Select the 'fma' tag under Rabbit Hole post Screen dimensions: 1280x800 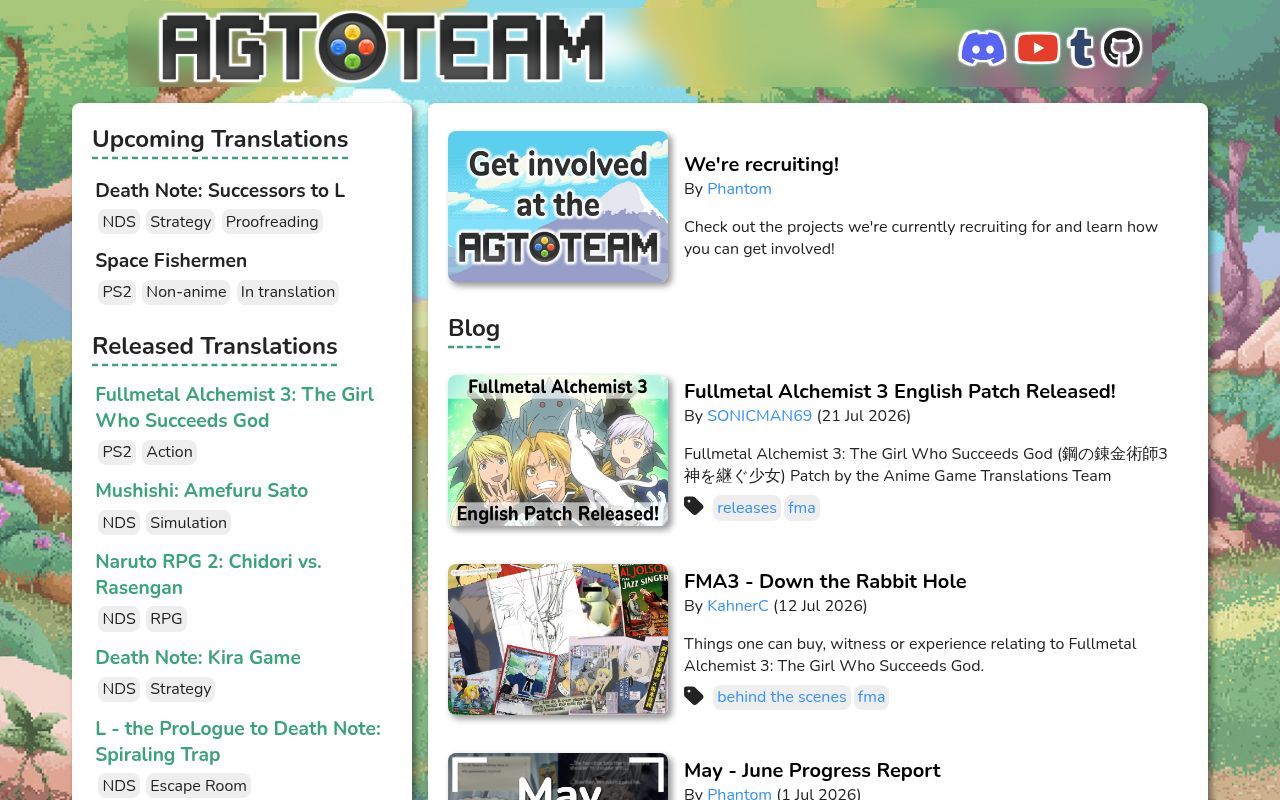(871, 697)
